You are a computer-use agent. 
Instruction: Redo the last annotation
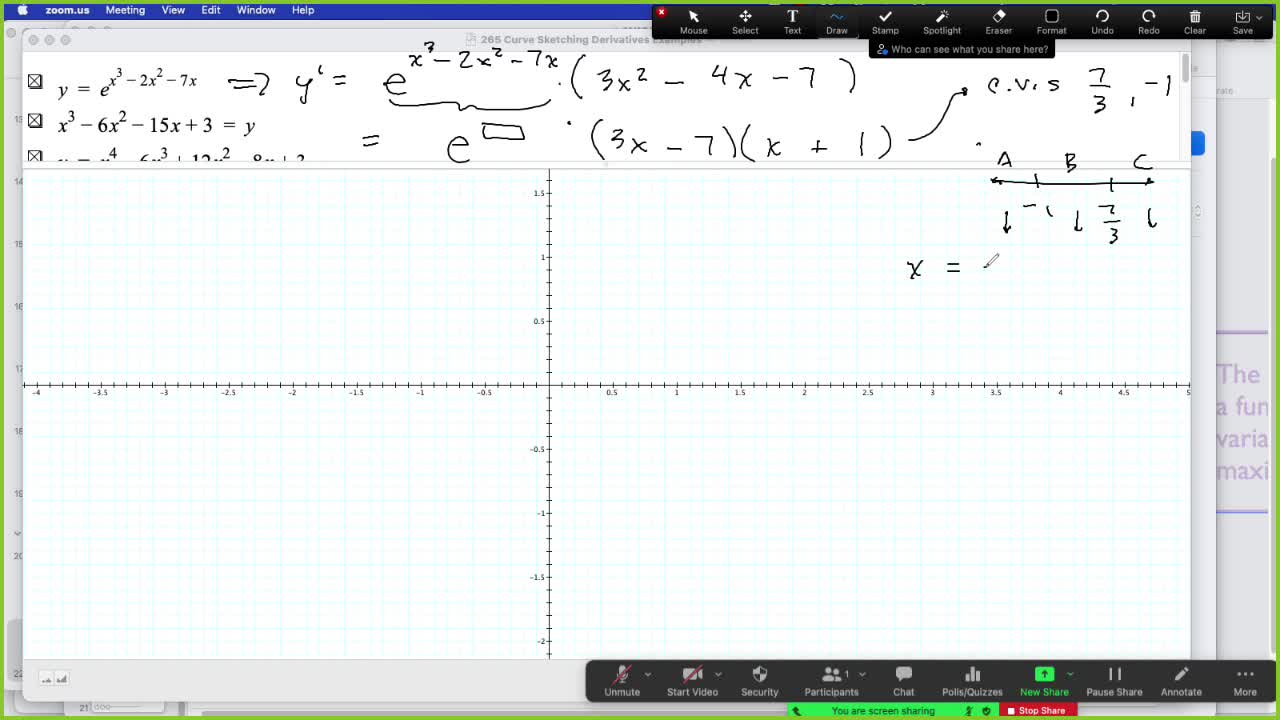(1148, 21)
